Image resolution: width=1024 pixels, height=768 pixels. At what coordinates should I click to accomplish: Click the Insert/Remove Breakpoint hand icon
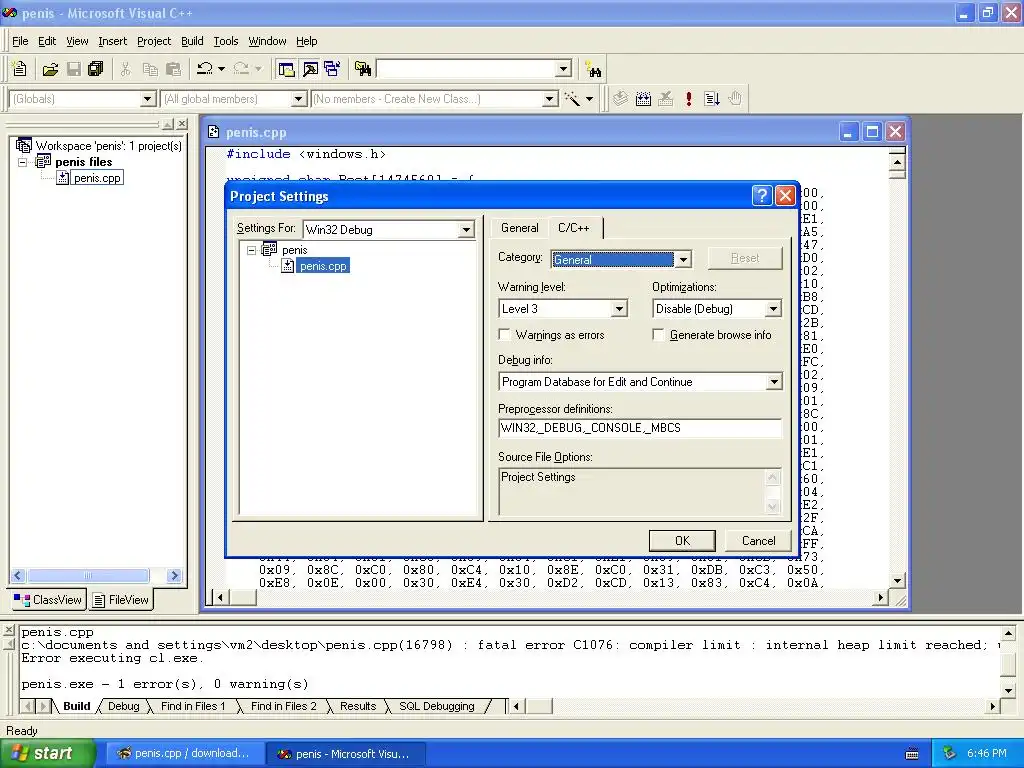point(735,99)
